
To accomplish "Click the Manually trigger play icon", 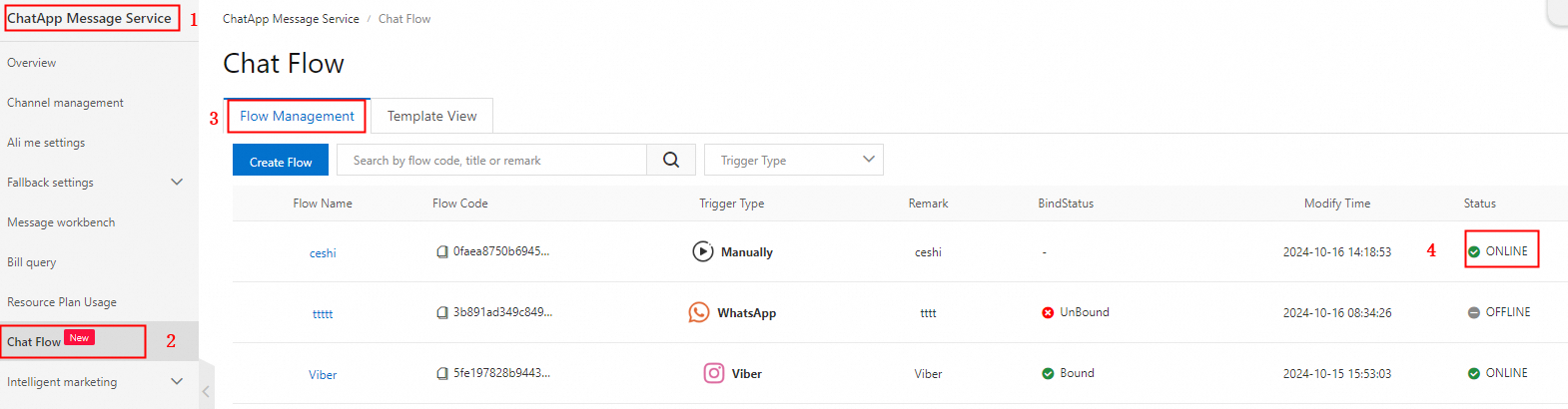I will tap(703, 251).
